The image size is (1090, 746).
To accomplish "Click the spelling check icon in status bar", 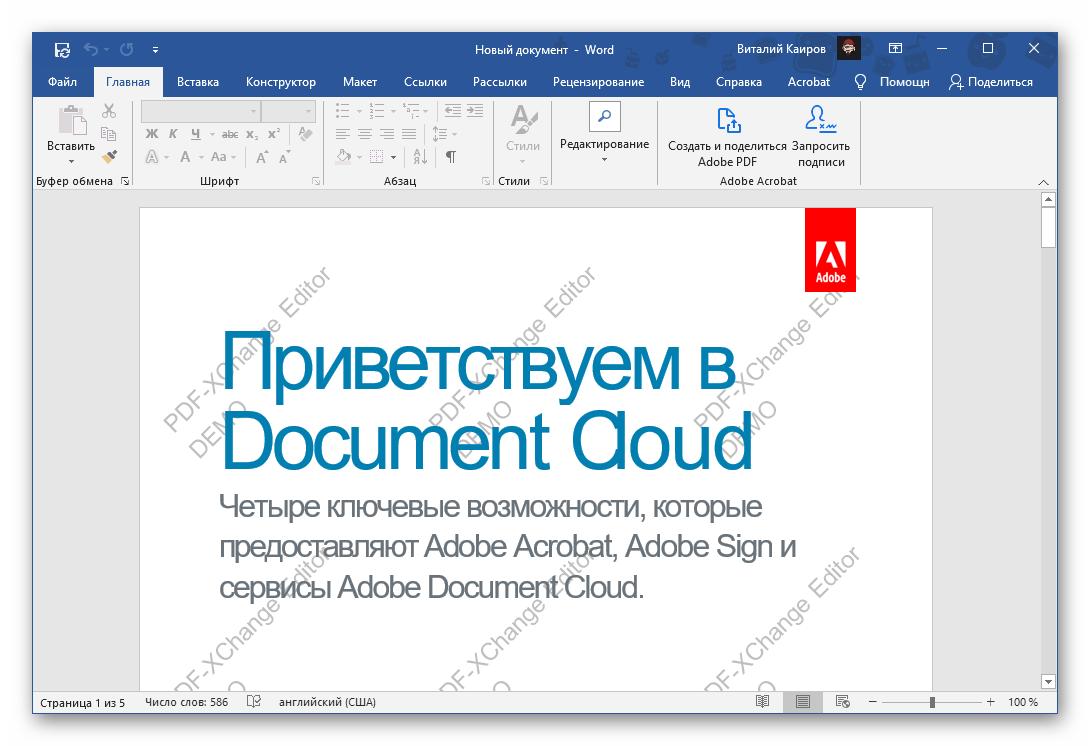I will (x=254, y=702).
